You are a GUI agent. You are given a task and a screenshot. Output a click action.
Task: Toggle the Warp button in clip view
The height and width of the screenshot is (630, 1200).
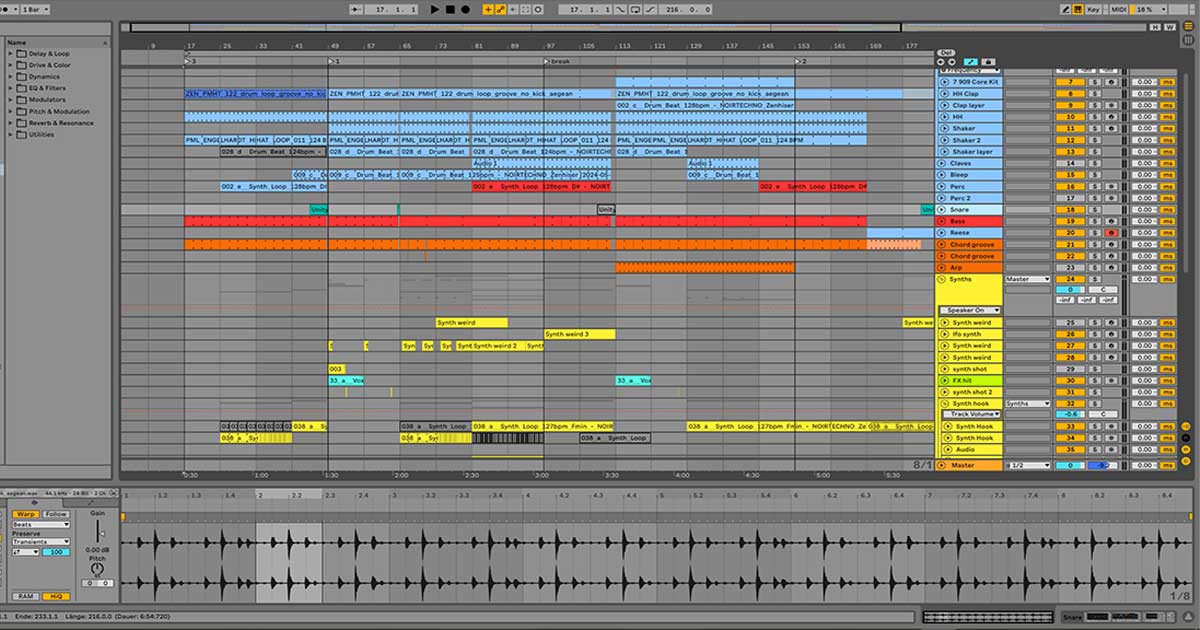[26, 514]
